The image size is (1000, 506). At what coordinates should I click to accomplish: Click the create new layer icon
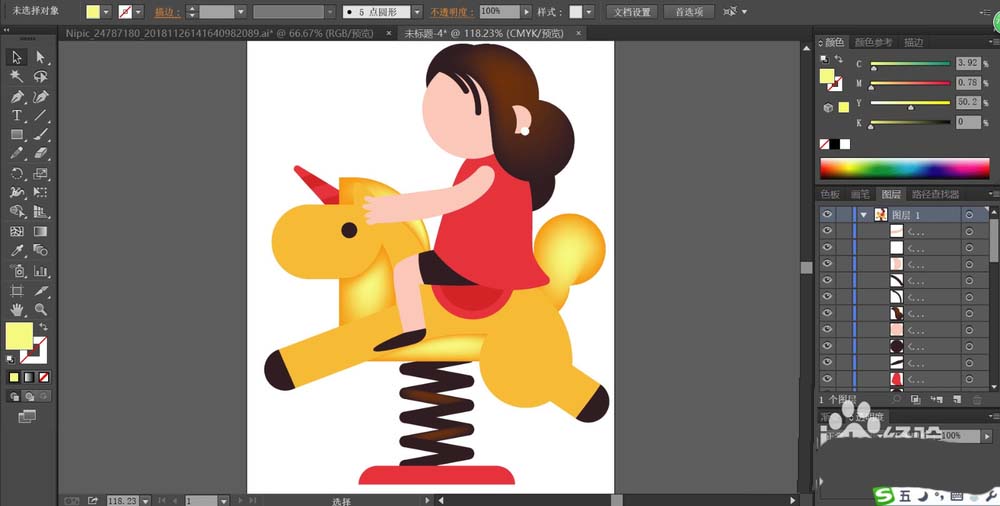point(957,399)
